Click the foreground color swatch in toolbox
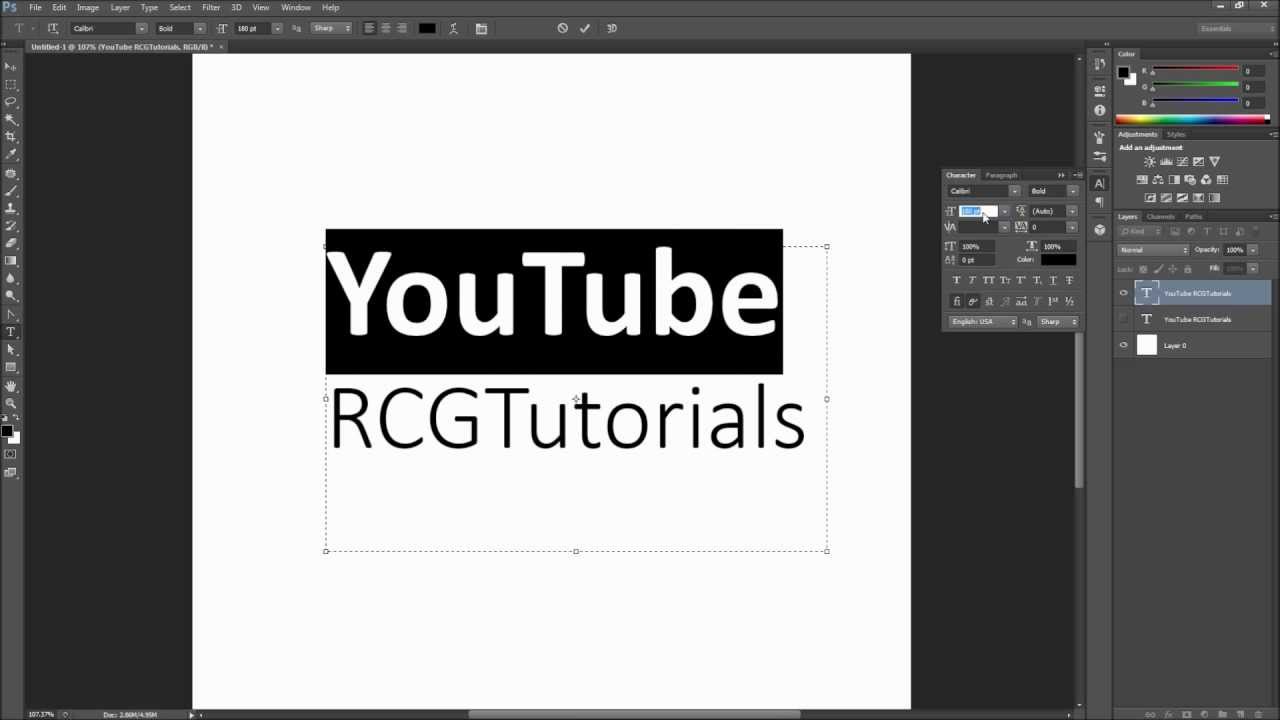The width and height of the screenshot is (1280, 720). (6, 431)
